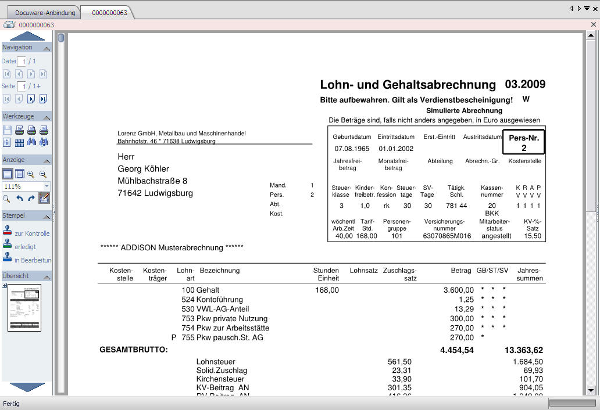The image size is (600, 410).
Task: Close the pink document header bar
Action: point(593,25)
